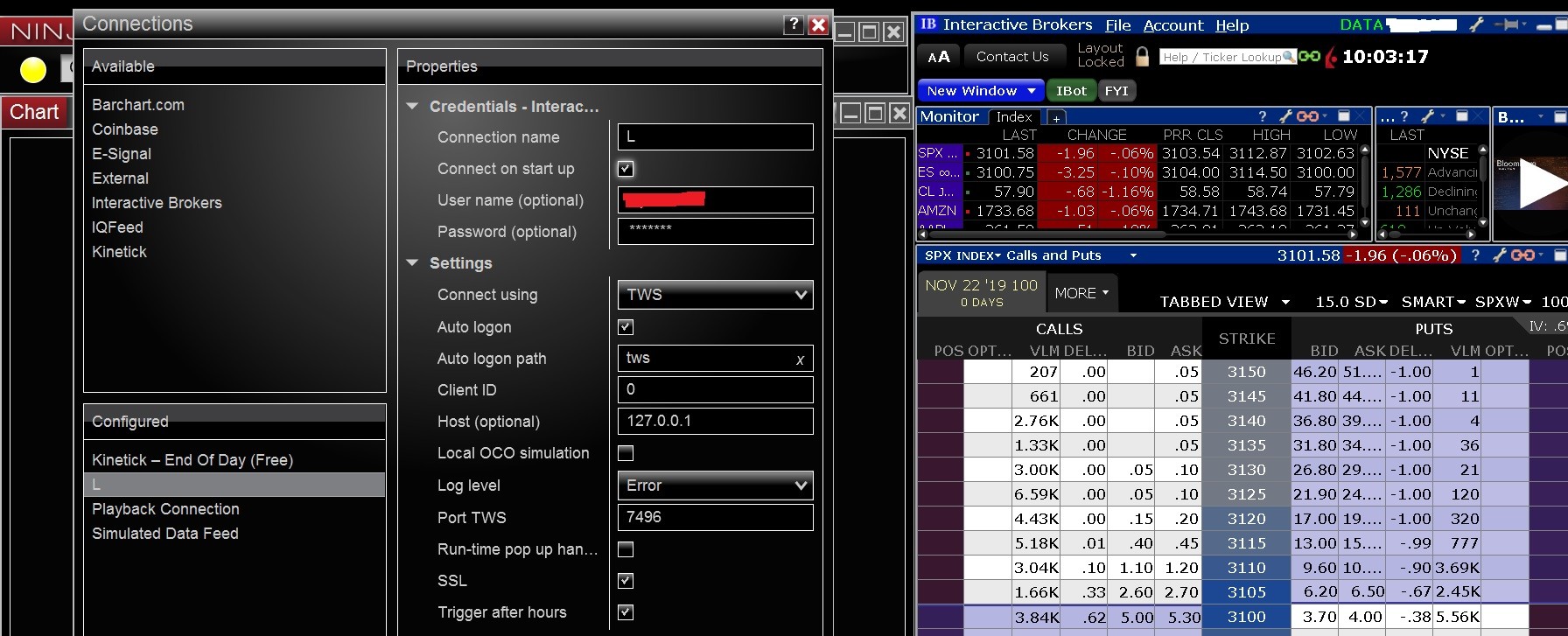Toggle Connect on start up checkbox

(626, 169)
